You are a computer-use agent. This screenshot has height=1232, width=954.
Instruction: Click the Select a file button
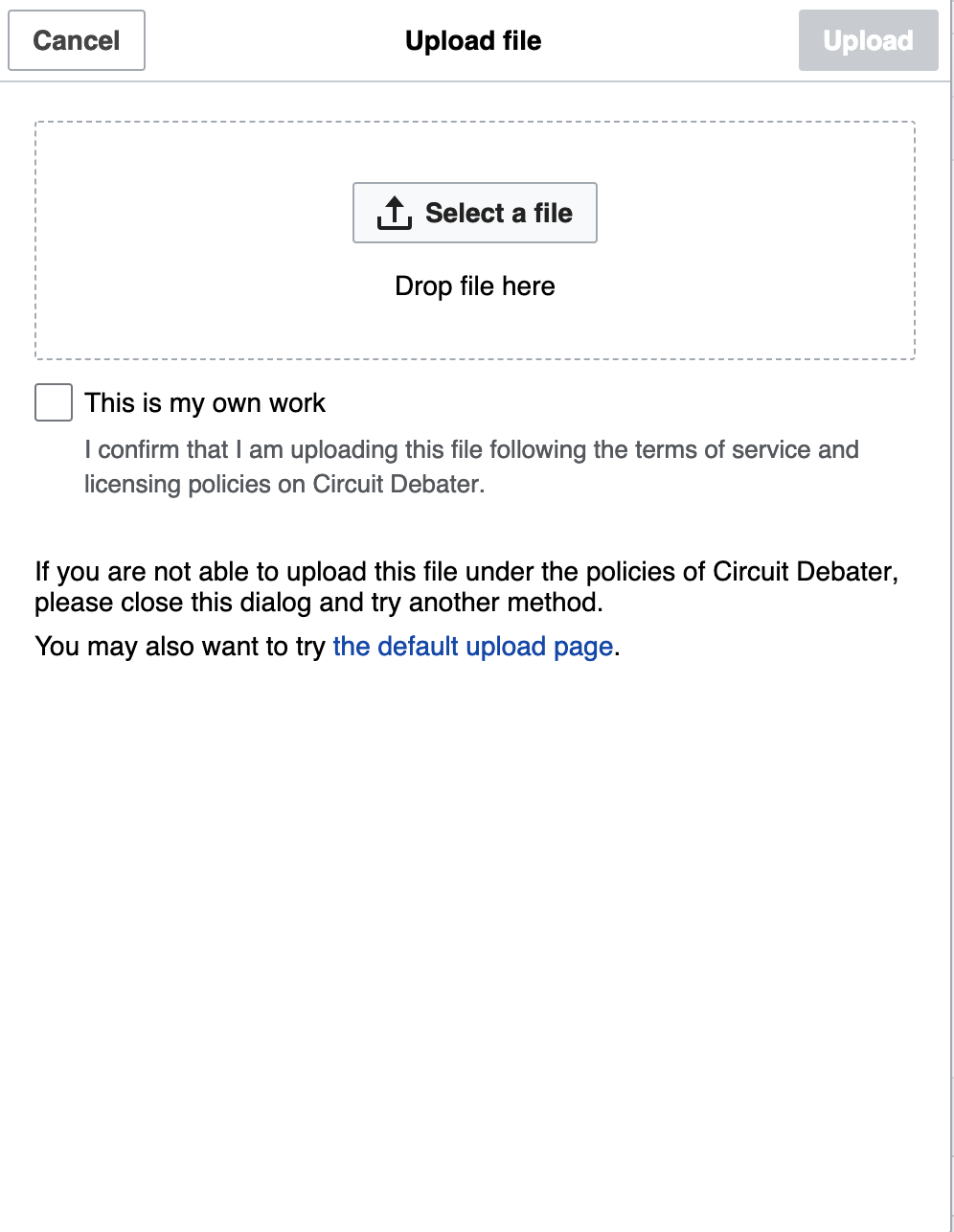pyautogui.click(x=475, y=213)
